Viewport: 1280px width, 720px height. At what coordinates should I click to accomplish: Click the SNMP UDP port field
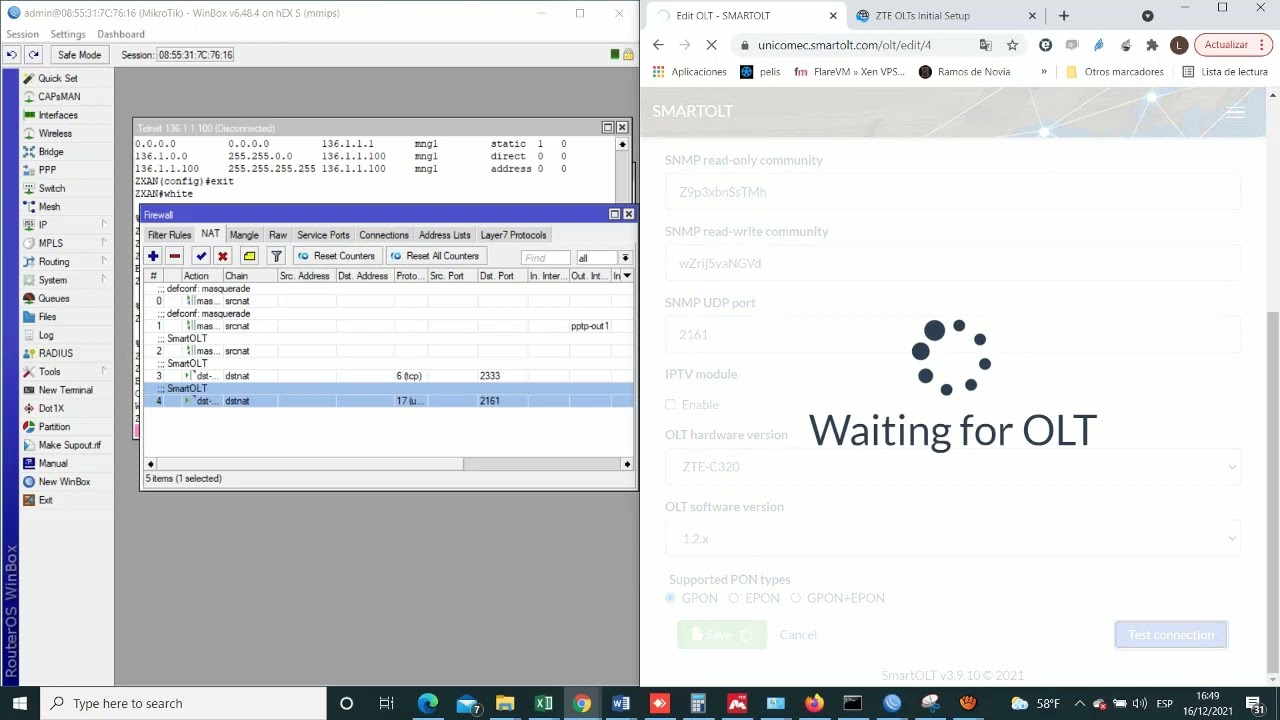coord(953,335)
